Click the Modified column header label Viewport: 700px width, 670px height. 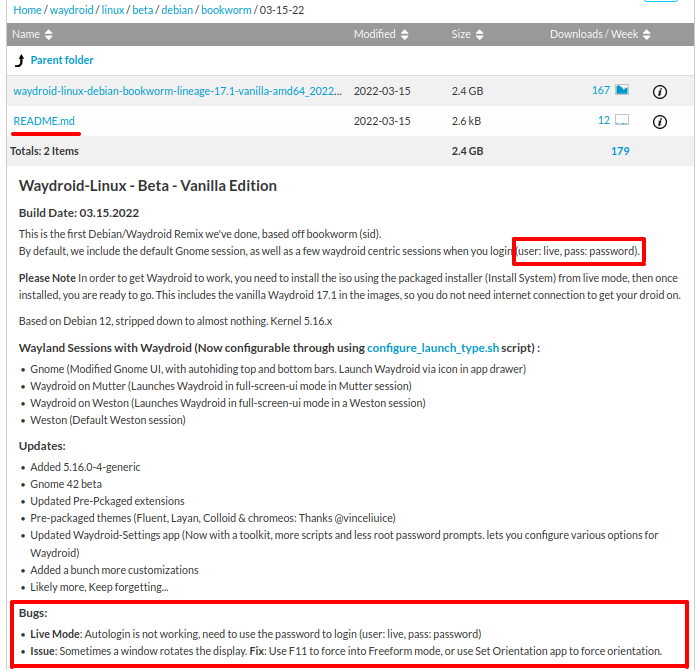[x=374, y=34]
